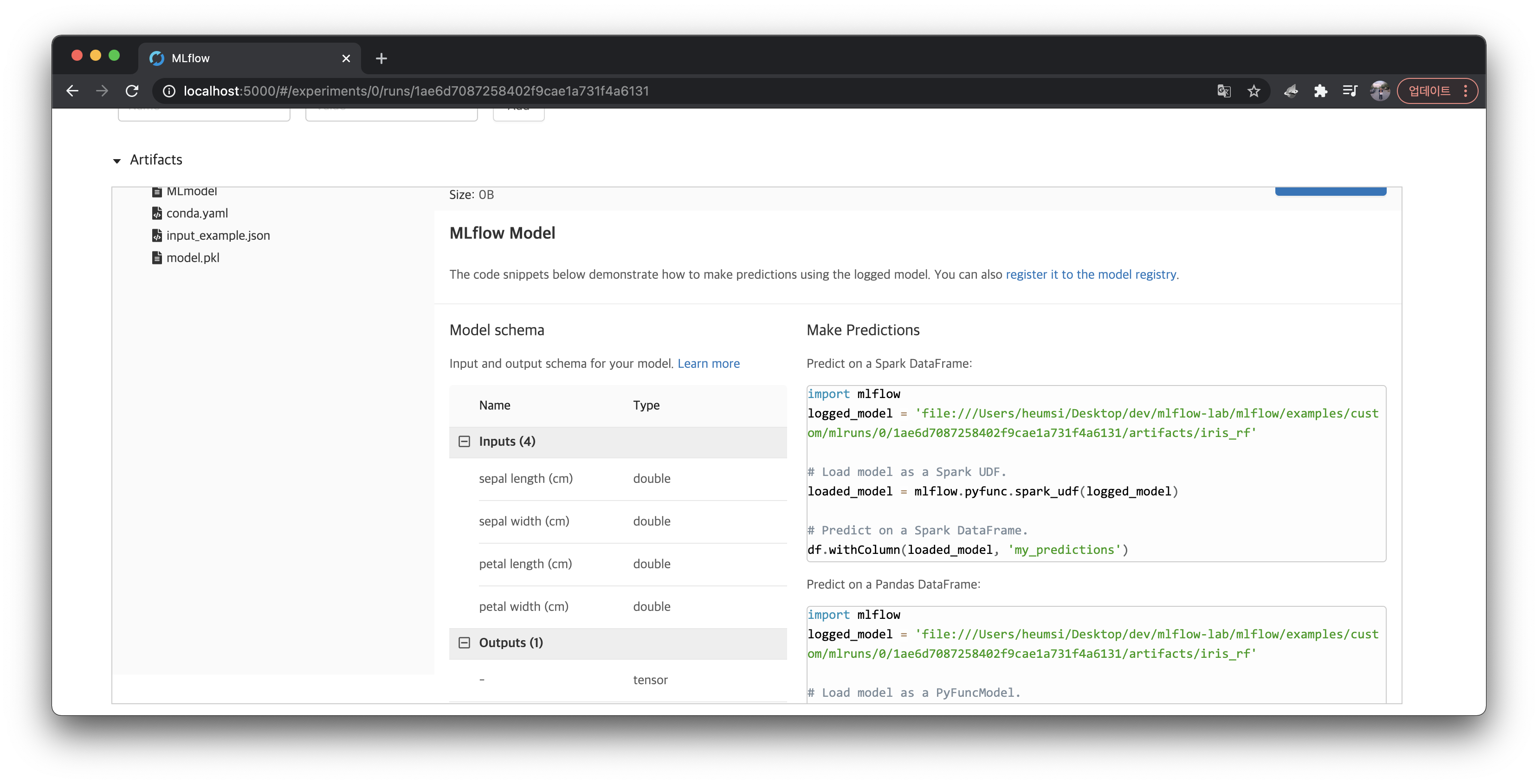Bookmark page with star icon
This screenshot has width=1538, height=784.
click(1253, 90)
